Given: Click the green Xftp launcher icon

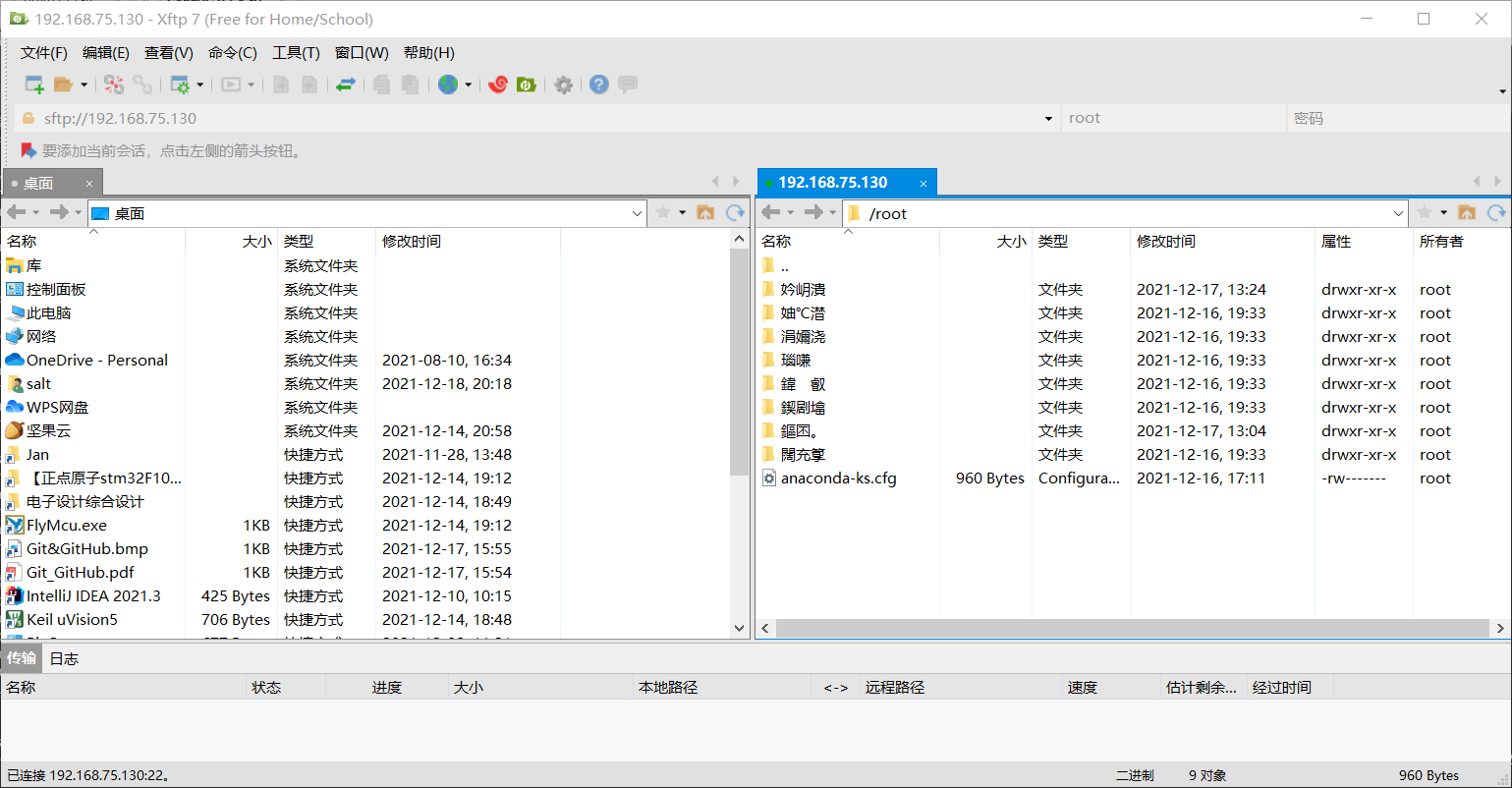Looking at the screenshot, I should [527, 84].
